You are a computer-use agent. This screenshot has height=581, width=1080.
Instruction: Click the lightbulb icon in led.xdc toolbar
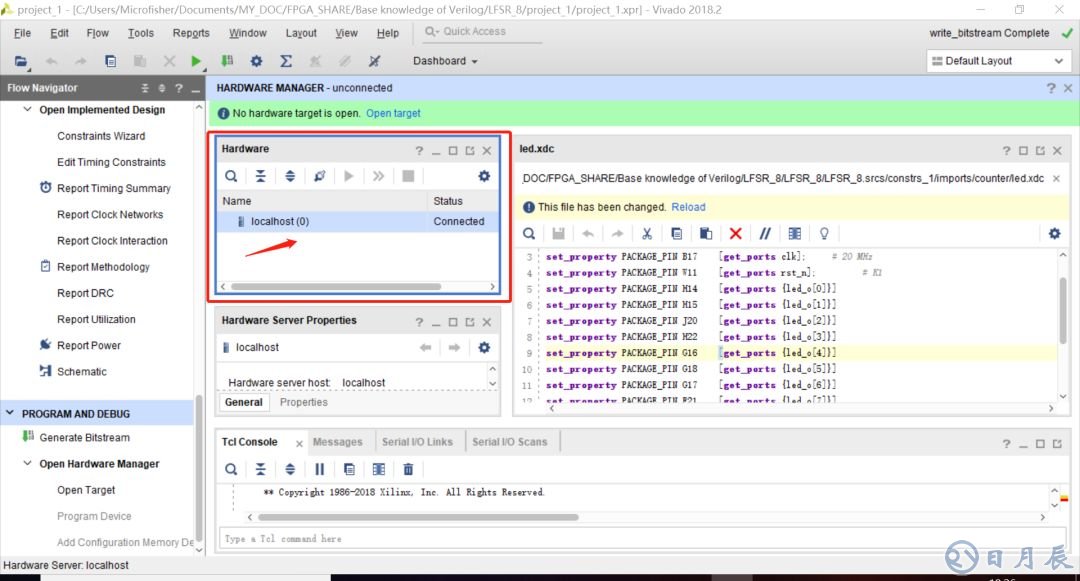(824, 233)
